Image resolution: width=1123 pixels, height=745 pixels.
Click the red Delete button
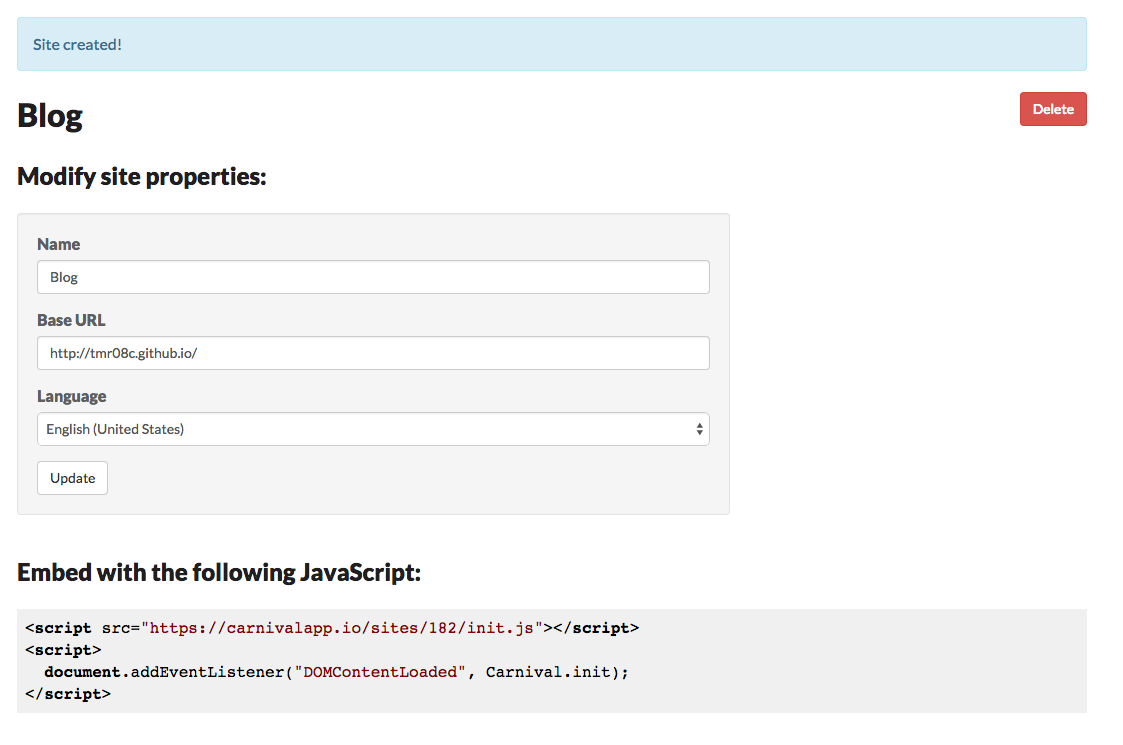tap(1053, 109)
